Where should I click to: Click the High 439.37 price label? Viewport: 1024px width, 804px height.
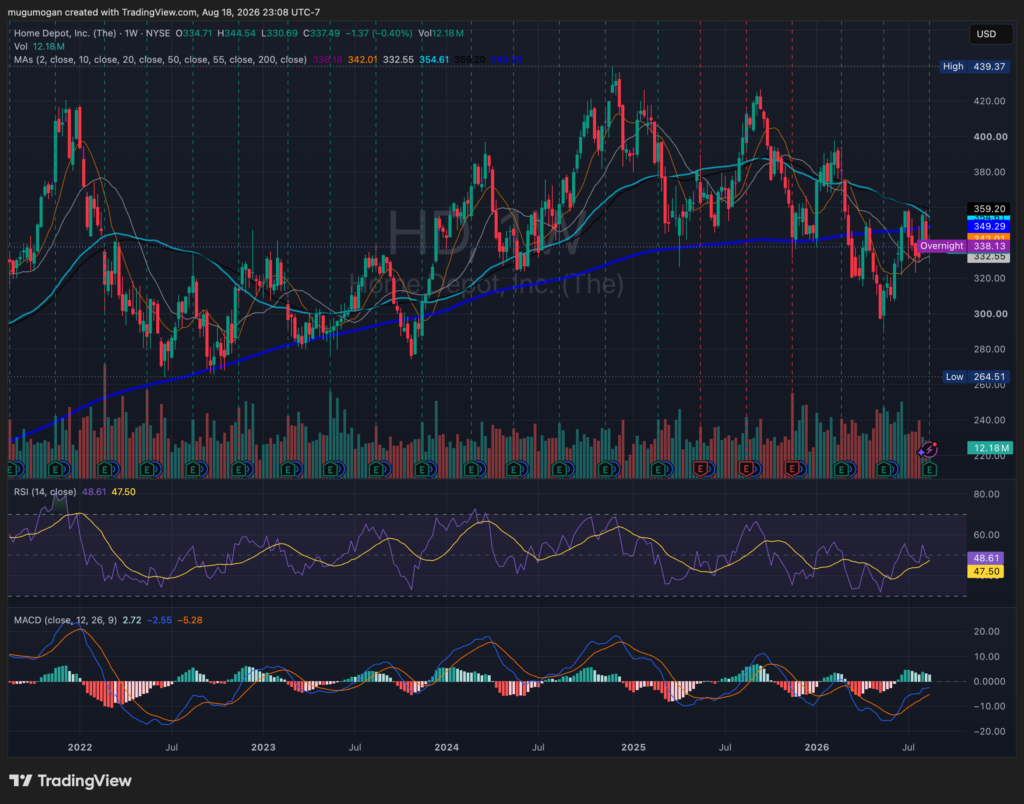pos(974,67)
